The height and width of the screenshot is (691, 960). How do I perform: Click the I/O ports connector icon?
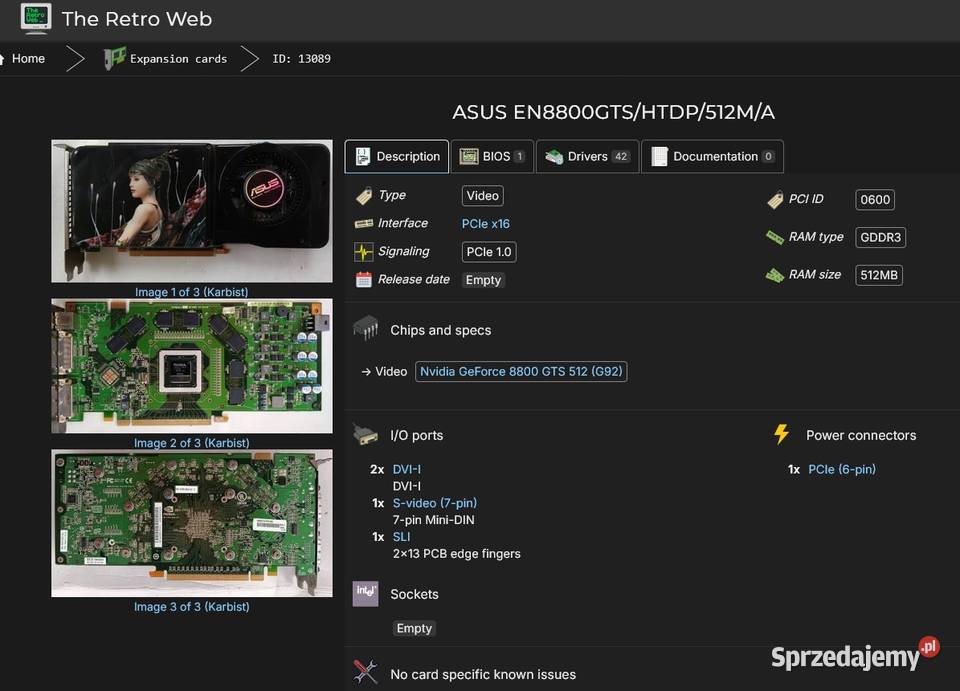point(366,435)
